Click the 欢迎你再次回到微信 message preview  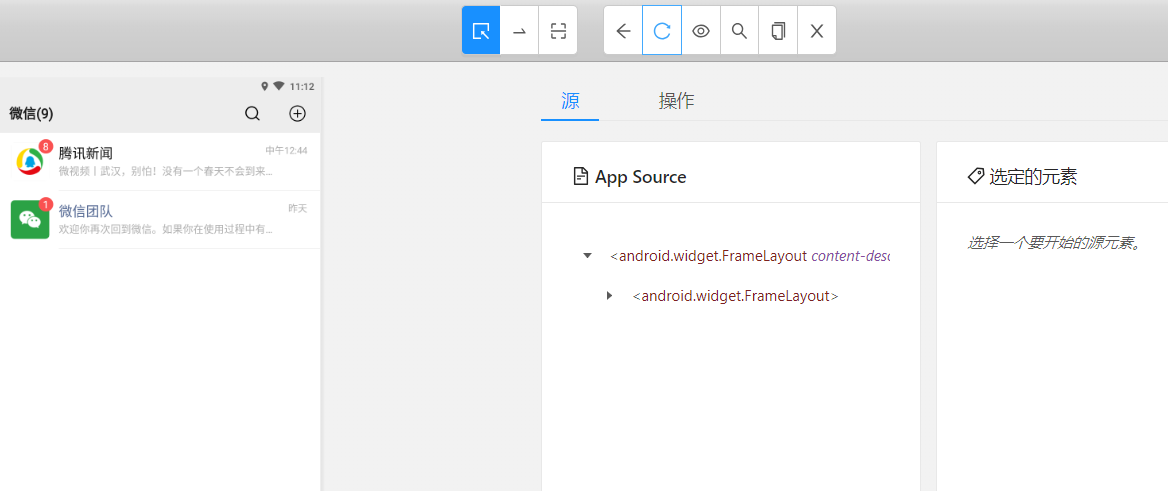tap(165, 229)
